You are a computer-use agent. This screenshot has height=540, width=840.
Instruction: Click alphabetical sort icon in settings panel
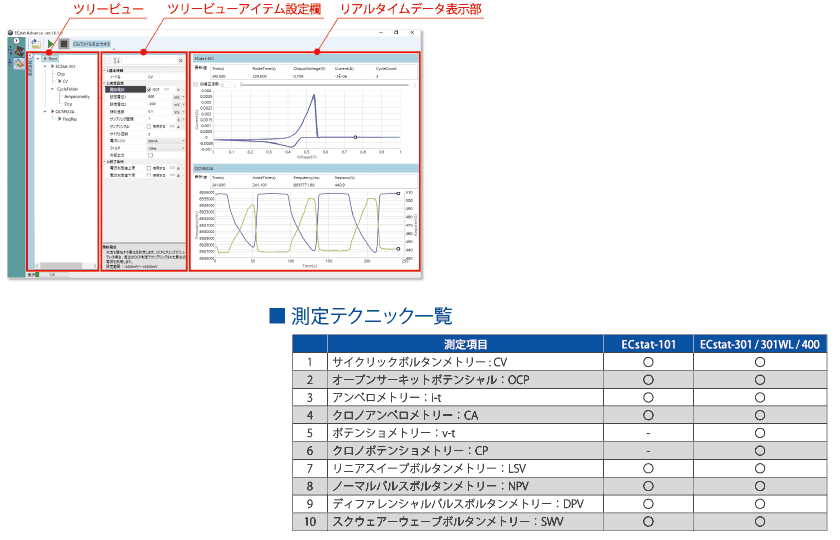pyautogui.click(x=116, y=61)
